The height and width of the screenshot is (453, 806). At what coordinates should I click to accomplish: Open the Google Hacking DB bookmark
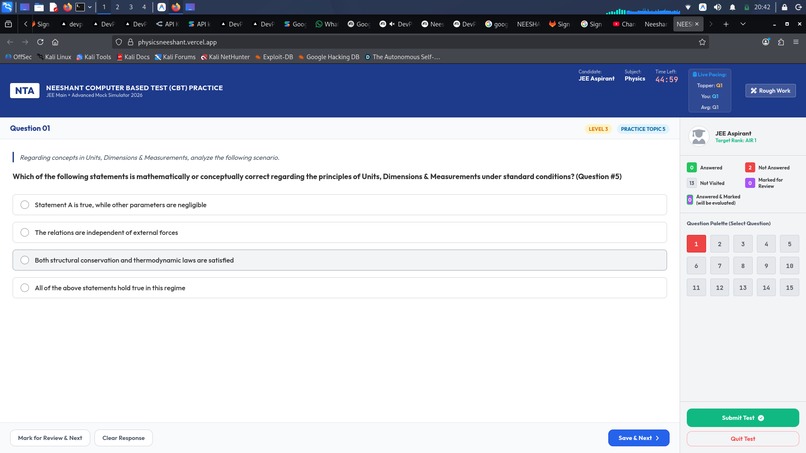coord(329,57)
